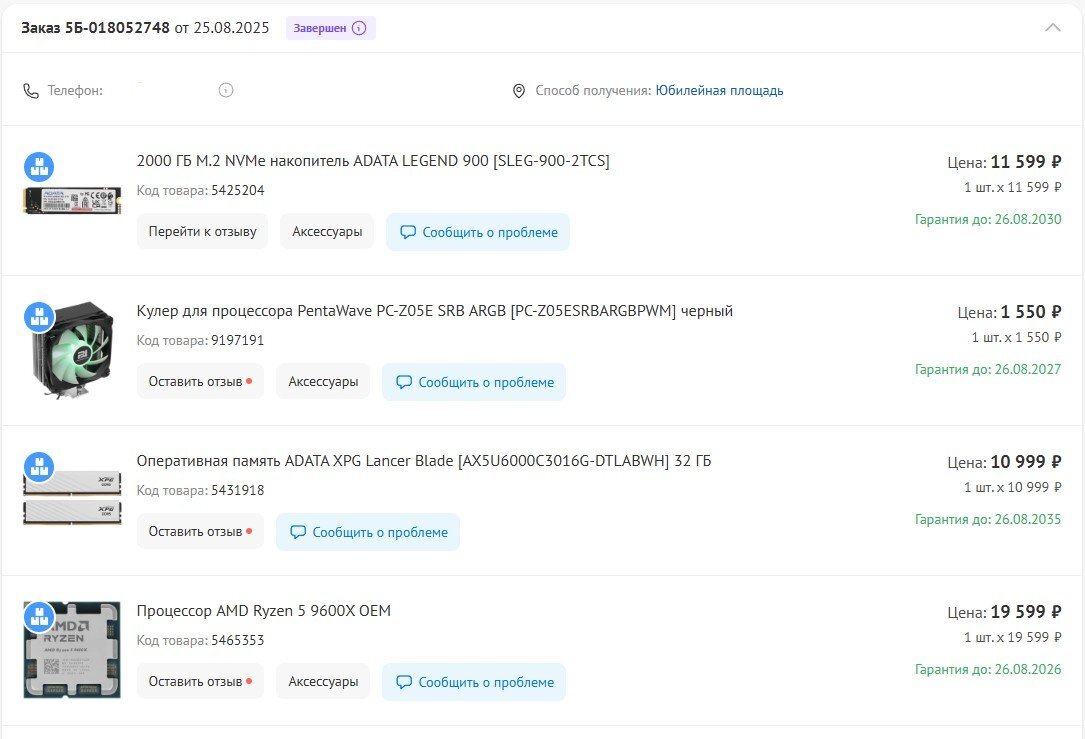Open ADATA LEGEND 900 SSD product title
The image size is (1085, 739).
(372, 161)
